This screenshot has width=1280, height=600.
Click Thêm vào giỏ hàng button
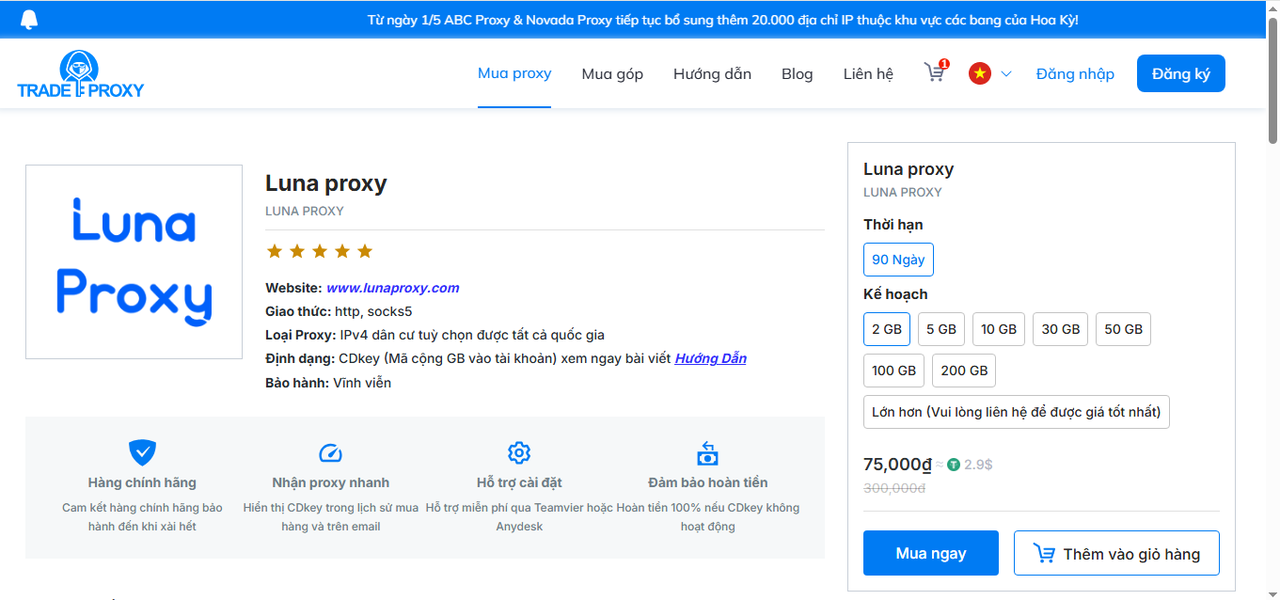click(1117, 553)
